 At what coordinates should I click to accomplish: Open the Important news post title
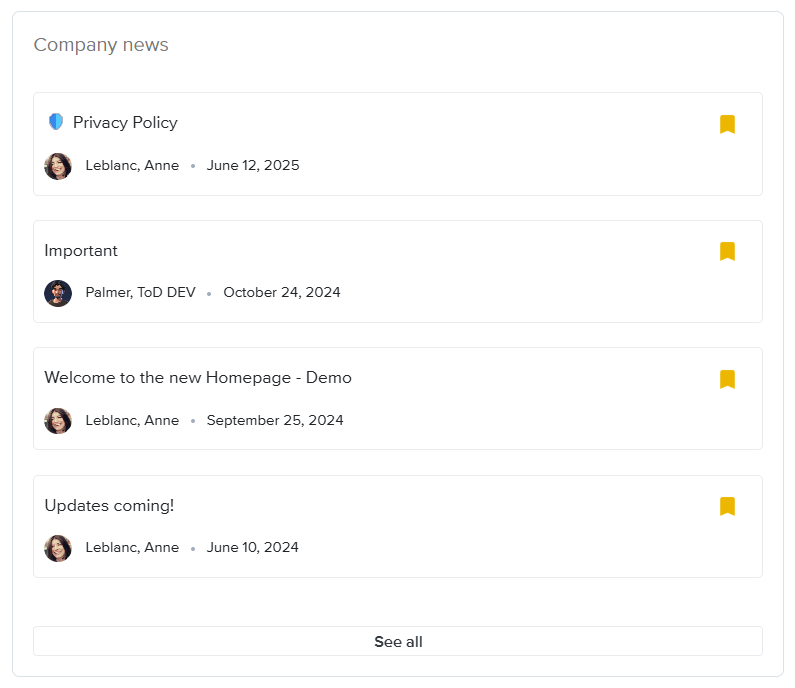[81, 251]
